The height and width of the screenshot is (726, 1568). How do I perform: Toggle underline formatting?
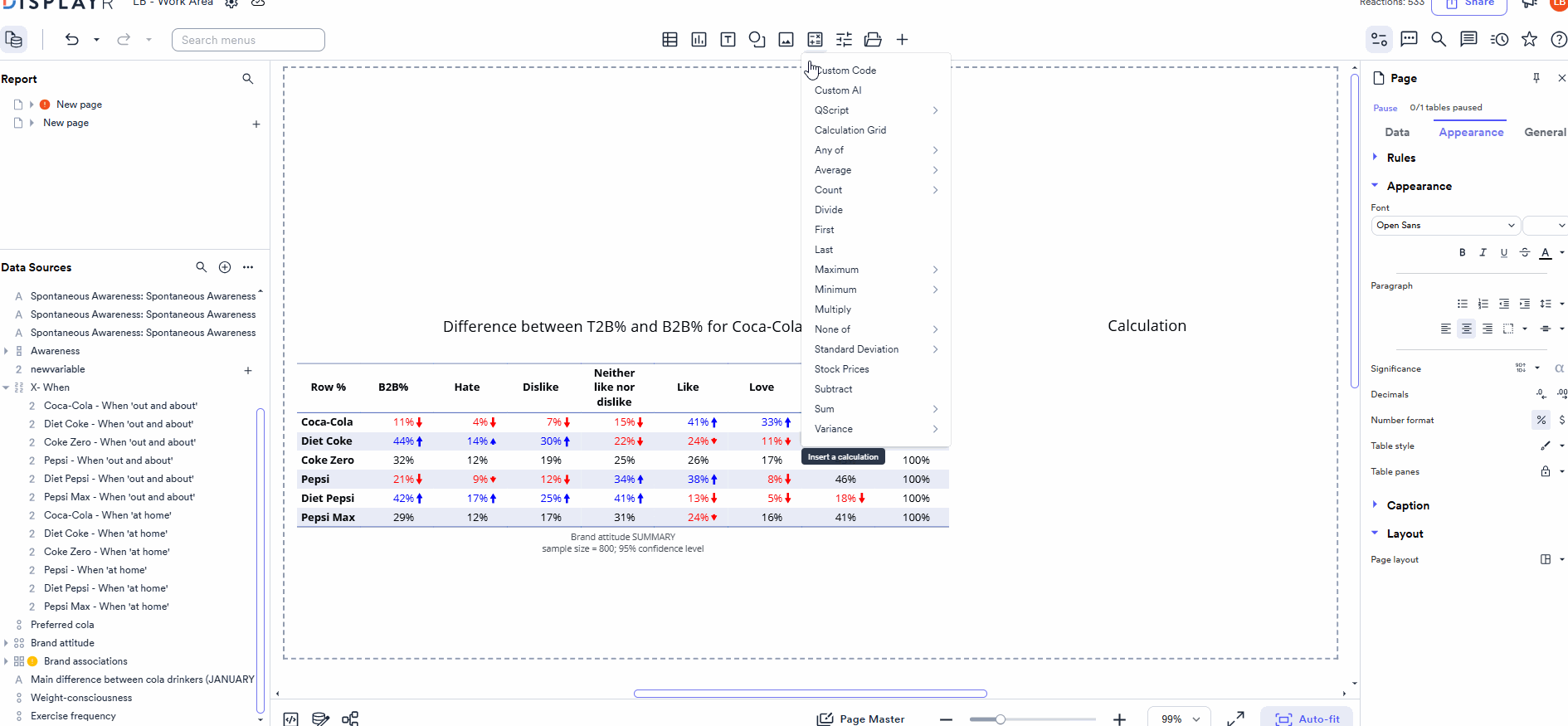click(x=1504, y=252)
